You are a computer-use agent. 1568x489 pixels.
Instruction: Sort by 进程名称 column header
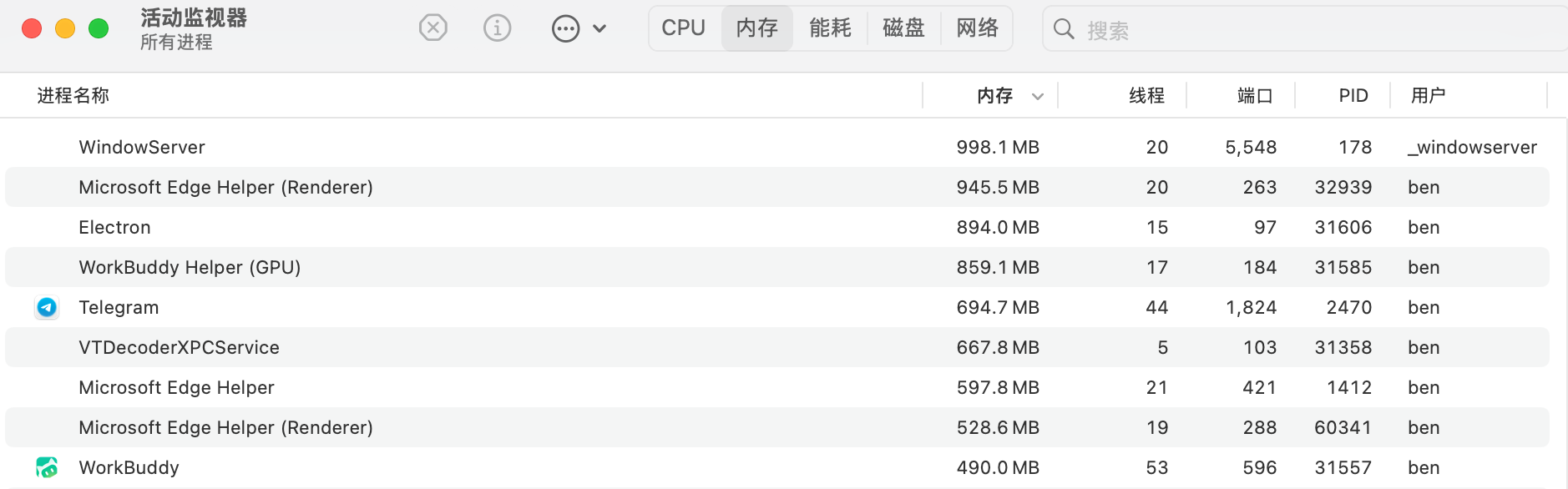pyautogui.click(x=73, y=96)
